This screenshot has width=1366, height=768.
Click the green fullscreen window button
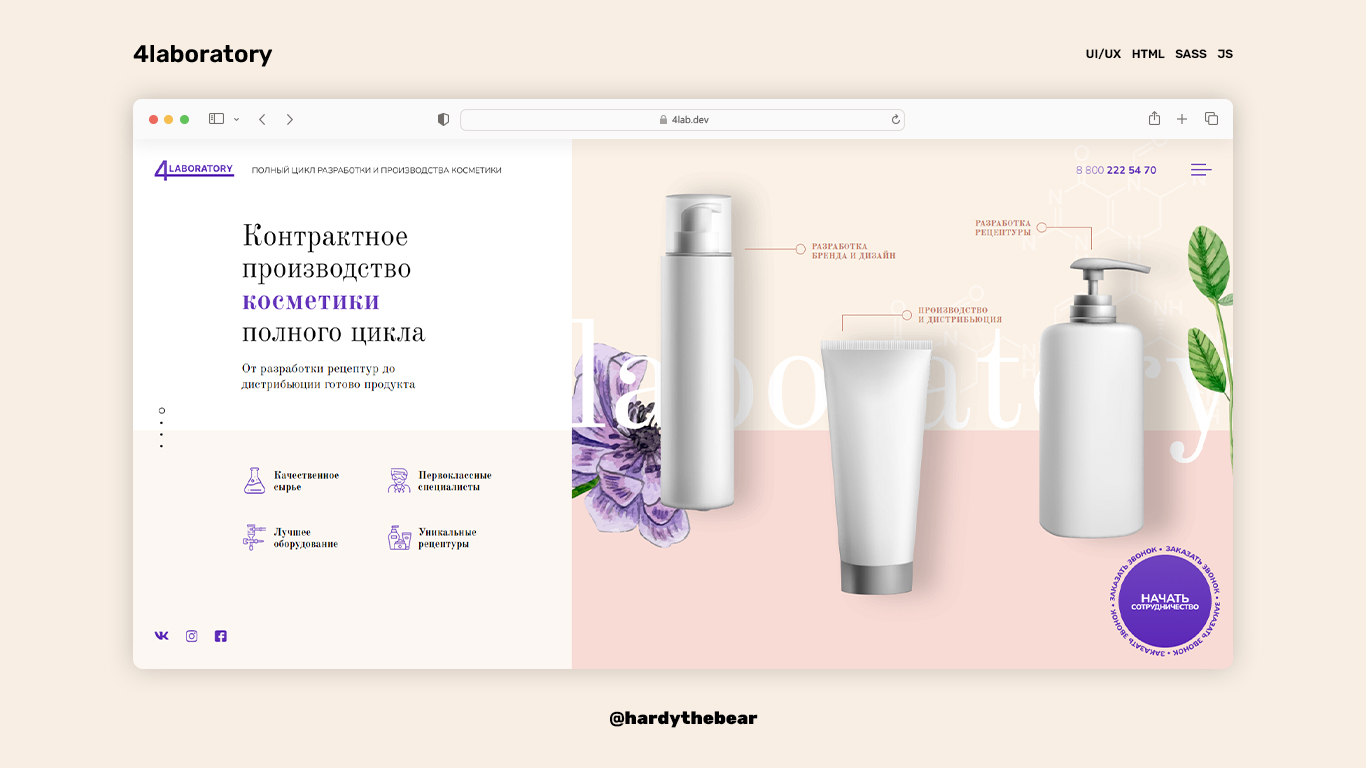click(x=184, y=119)
